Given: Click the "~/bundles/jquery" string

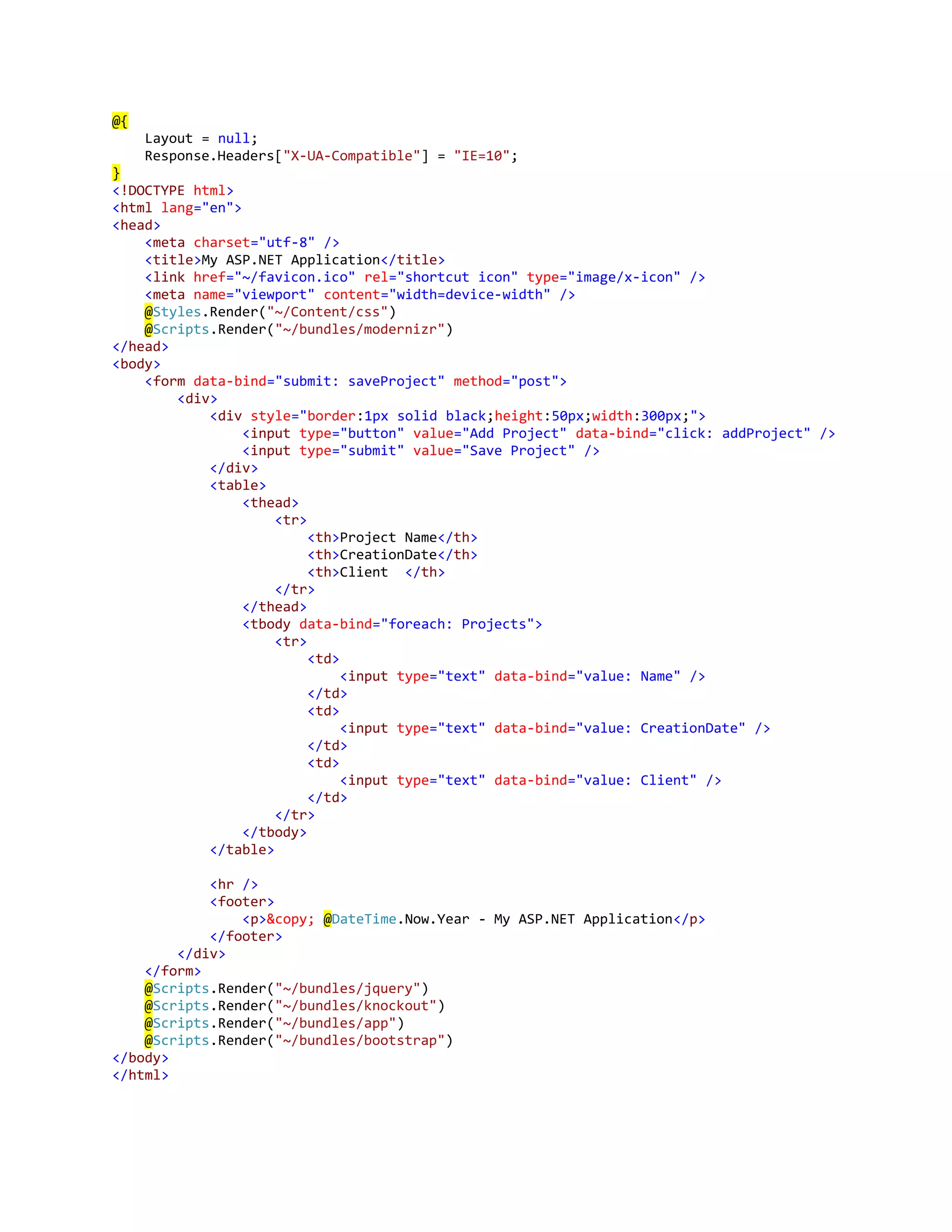Looking at the screenshot, I should tap(347, 988).
